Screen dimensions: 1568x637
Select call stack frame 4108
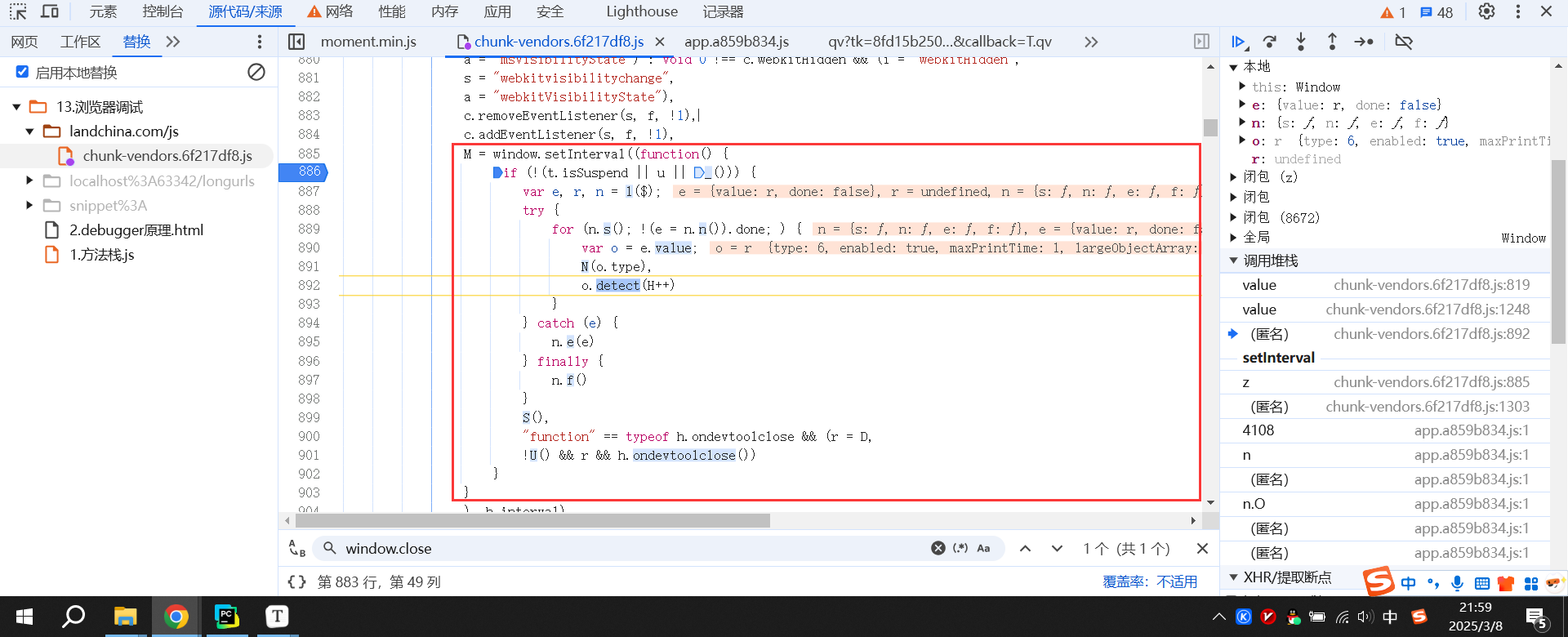pyautogui.click(x=1386, y=430)
